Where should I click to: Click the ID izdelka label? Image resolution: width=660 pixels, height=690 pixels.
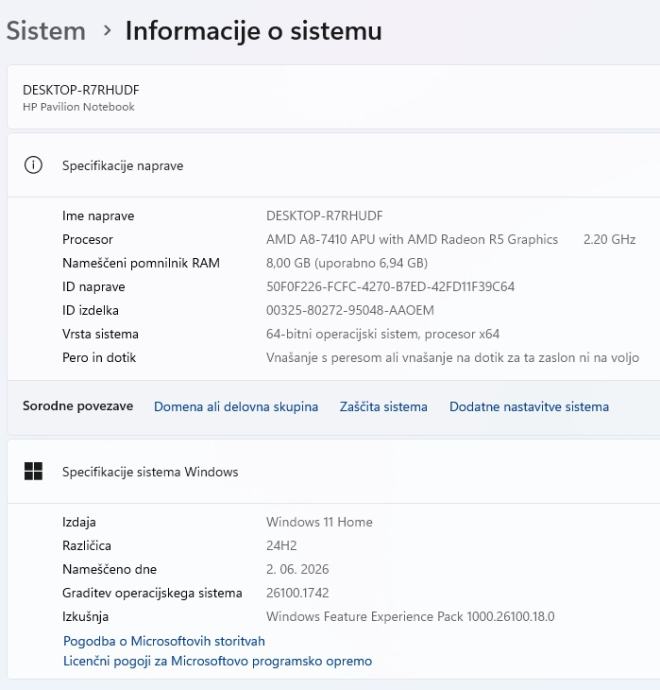(x=91, y=310)
